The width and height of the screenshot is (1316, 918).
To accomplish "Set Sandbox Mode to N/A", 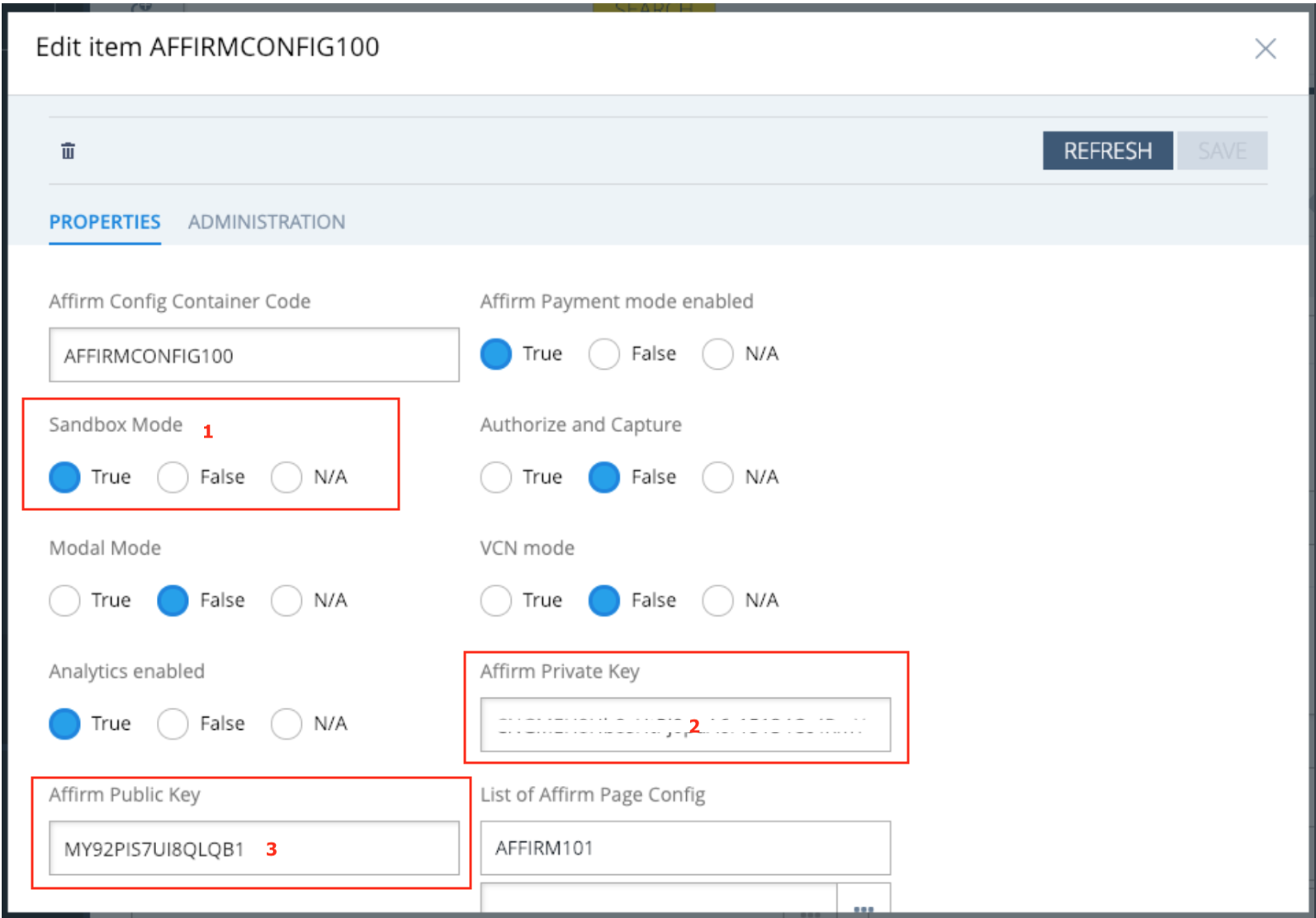I will [286, 477].
